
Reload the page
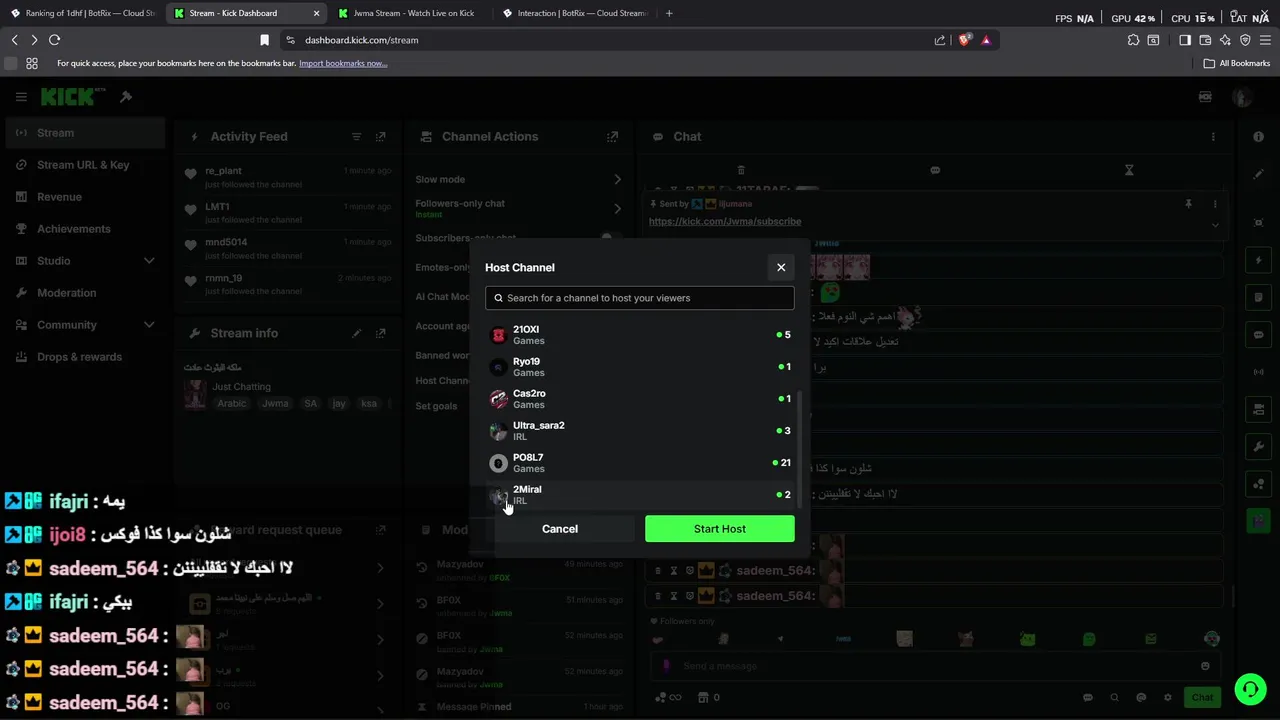point(54,40)
